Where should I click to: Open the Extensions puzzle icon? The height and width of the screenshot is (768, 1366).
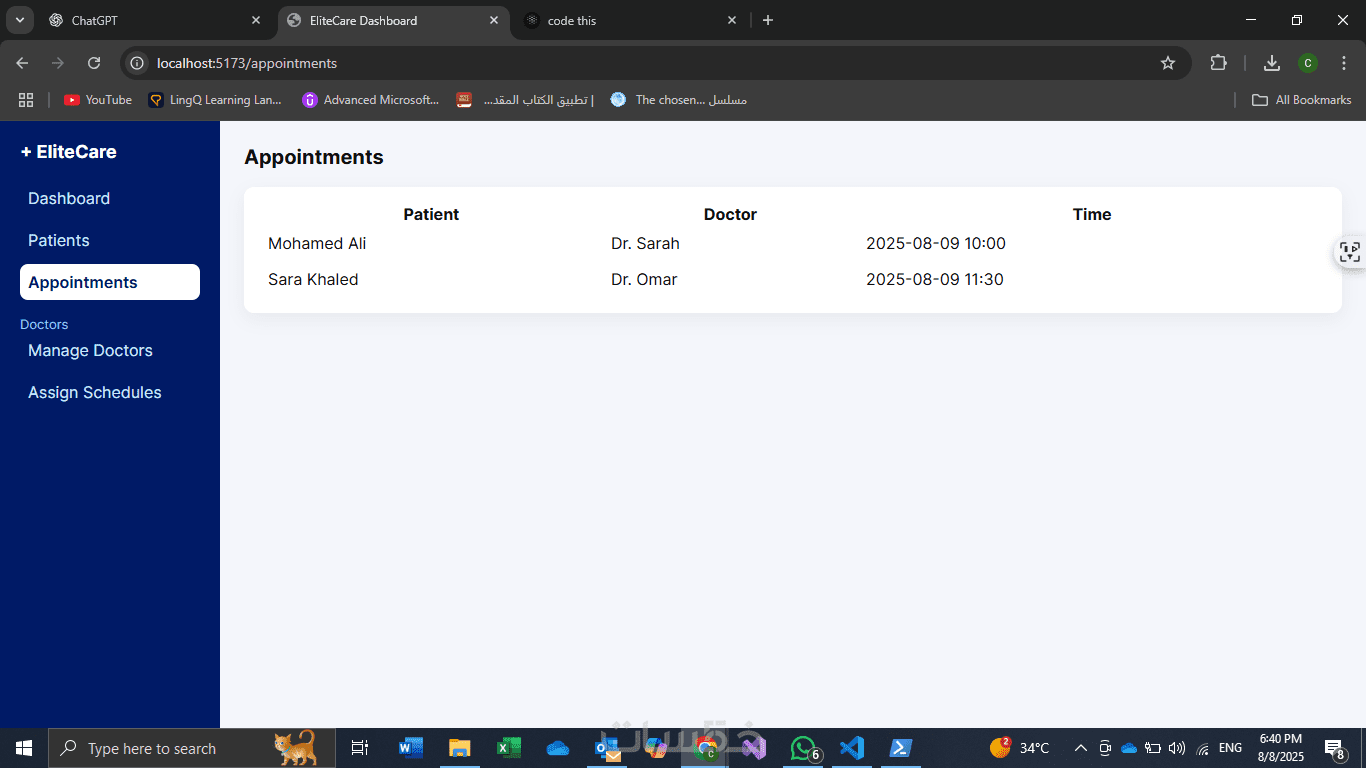tap(1218, 63)
